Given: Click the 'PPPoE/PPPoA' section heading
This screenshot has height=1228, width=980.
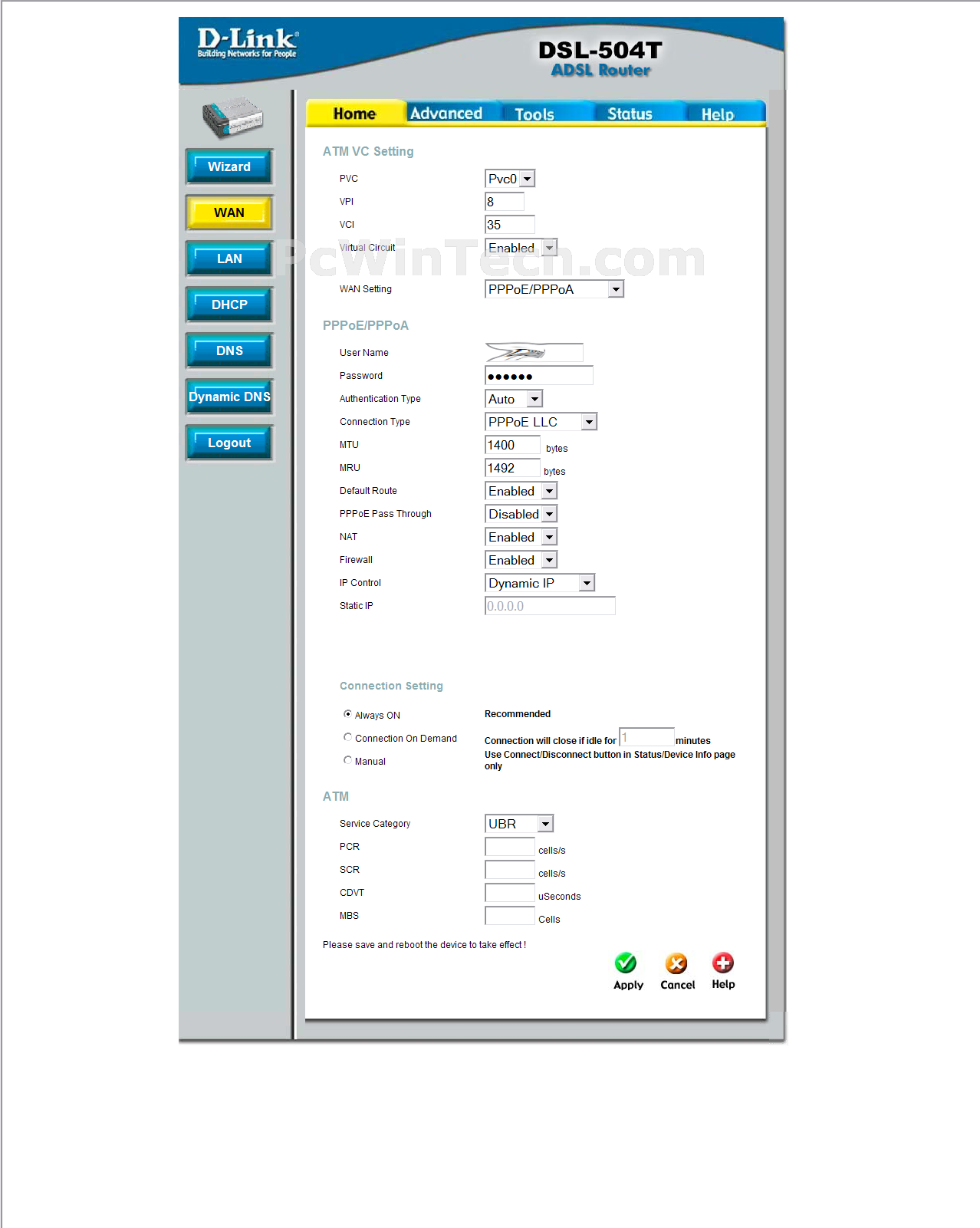Looking at the screenshot, I should tap(366, 326).
